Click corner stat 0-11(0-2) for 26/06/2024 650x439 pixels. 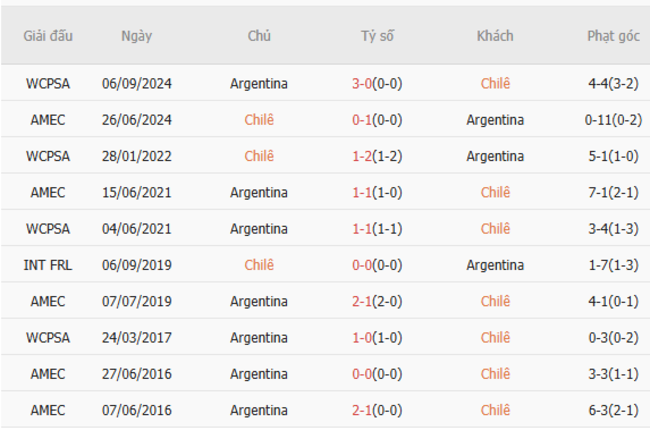point(613,120)
